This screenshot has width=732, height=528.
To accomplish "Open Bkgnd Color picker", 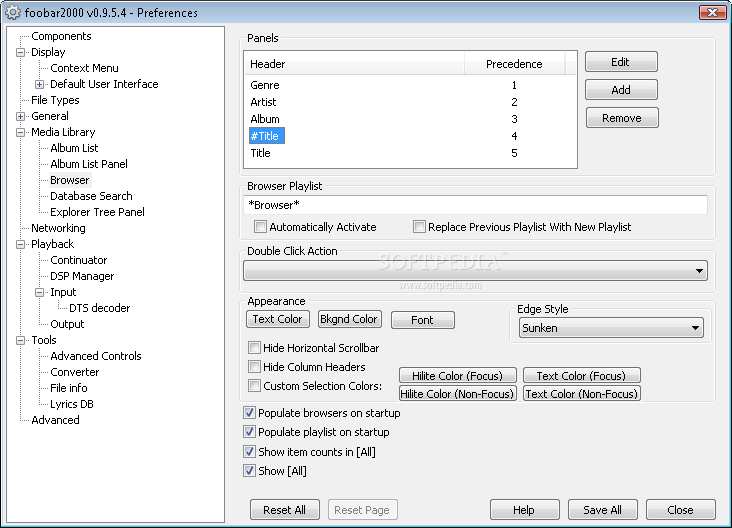I will point(349,319).
